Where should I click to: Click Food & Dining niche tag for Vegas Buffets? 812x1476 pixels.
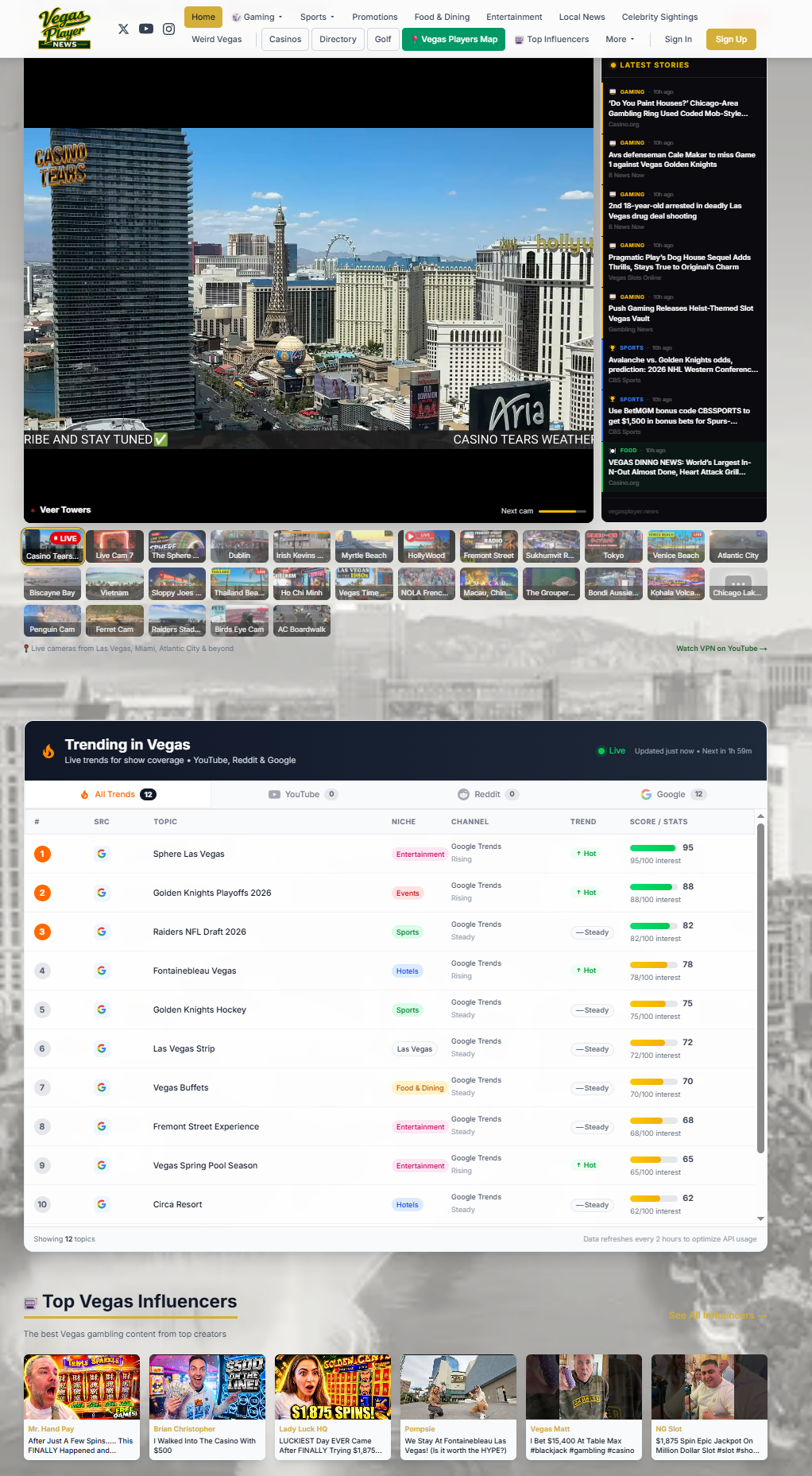click(420, 1088)
